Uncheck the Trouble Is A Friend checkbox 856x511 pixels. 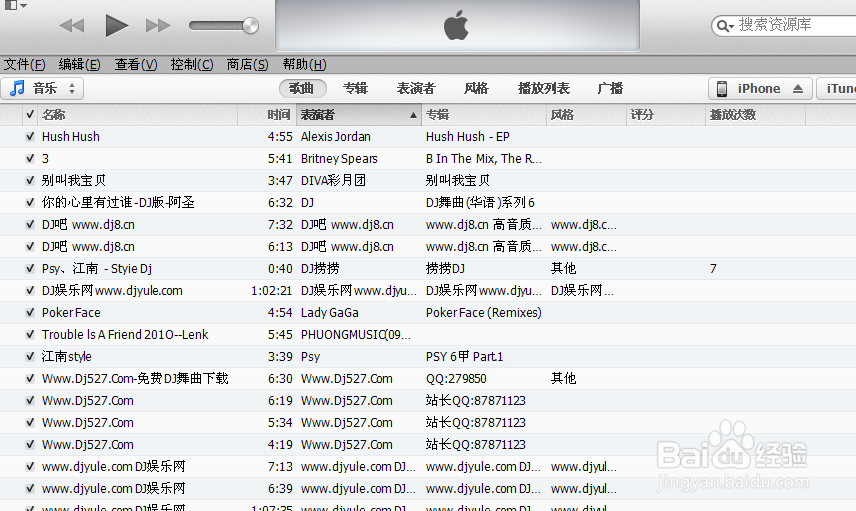tap(30, 335)
